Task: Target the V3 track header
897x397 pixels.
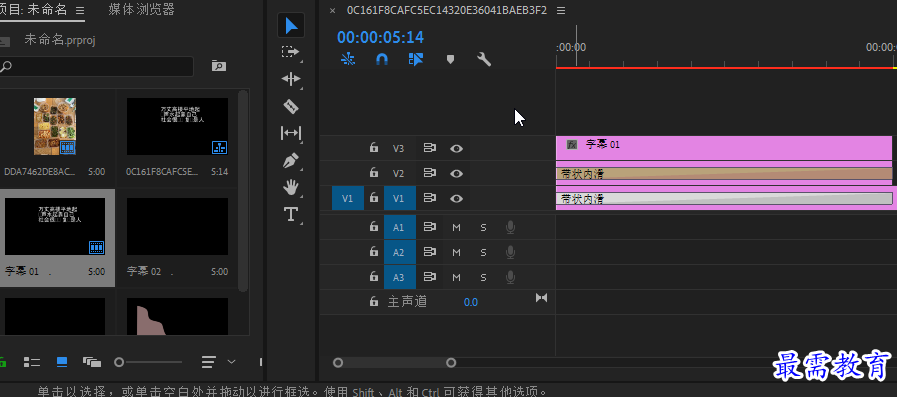Action: click(x=398, y=148)
